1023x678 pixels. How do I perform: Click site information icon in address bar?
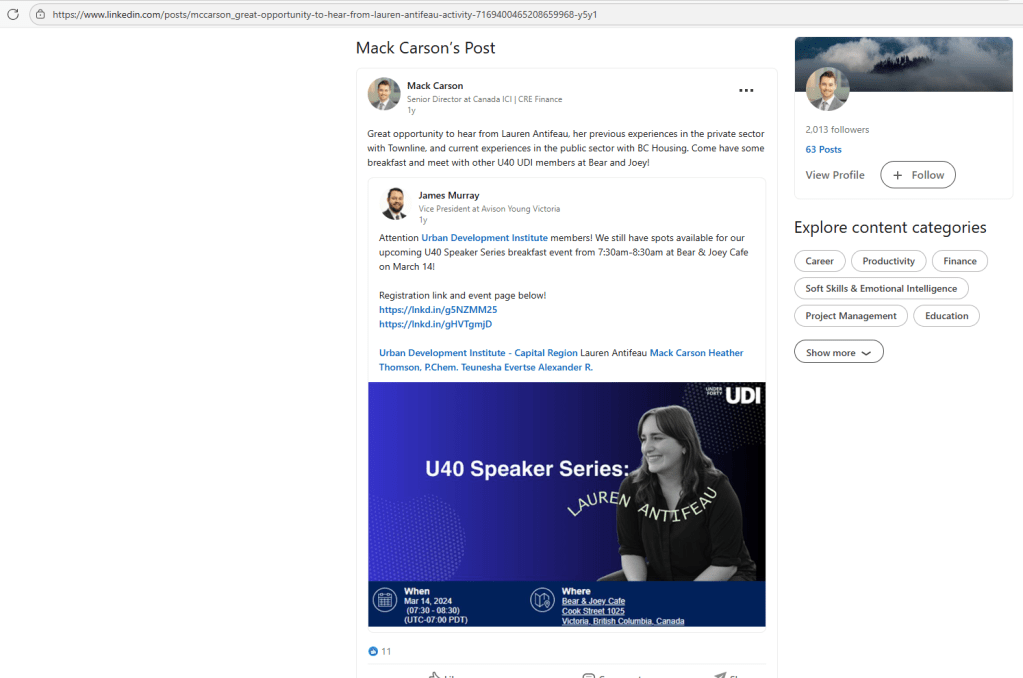coord(39,14)
